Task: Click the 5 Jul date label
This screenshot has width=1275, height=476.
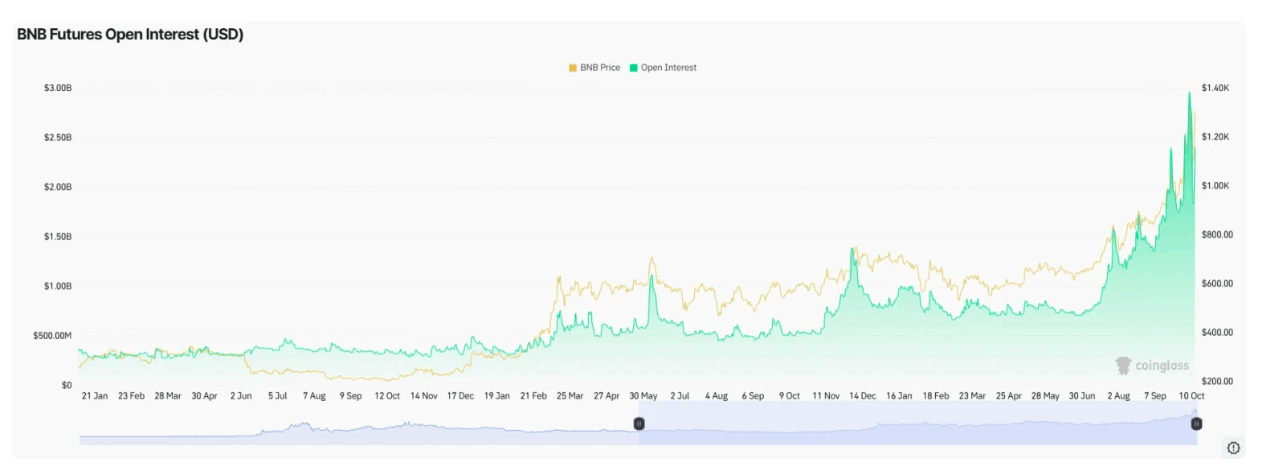Action: pos(277,396)
